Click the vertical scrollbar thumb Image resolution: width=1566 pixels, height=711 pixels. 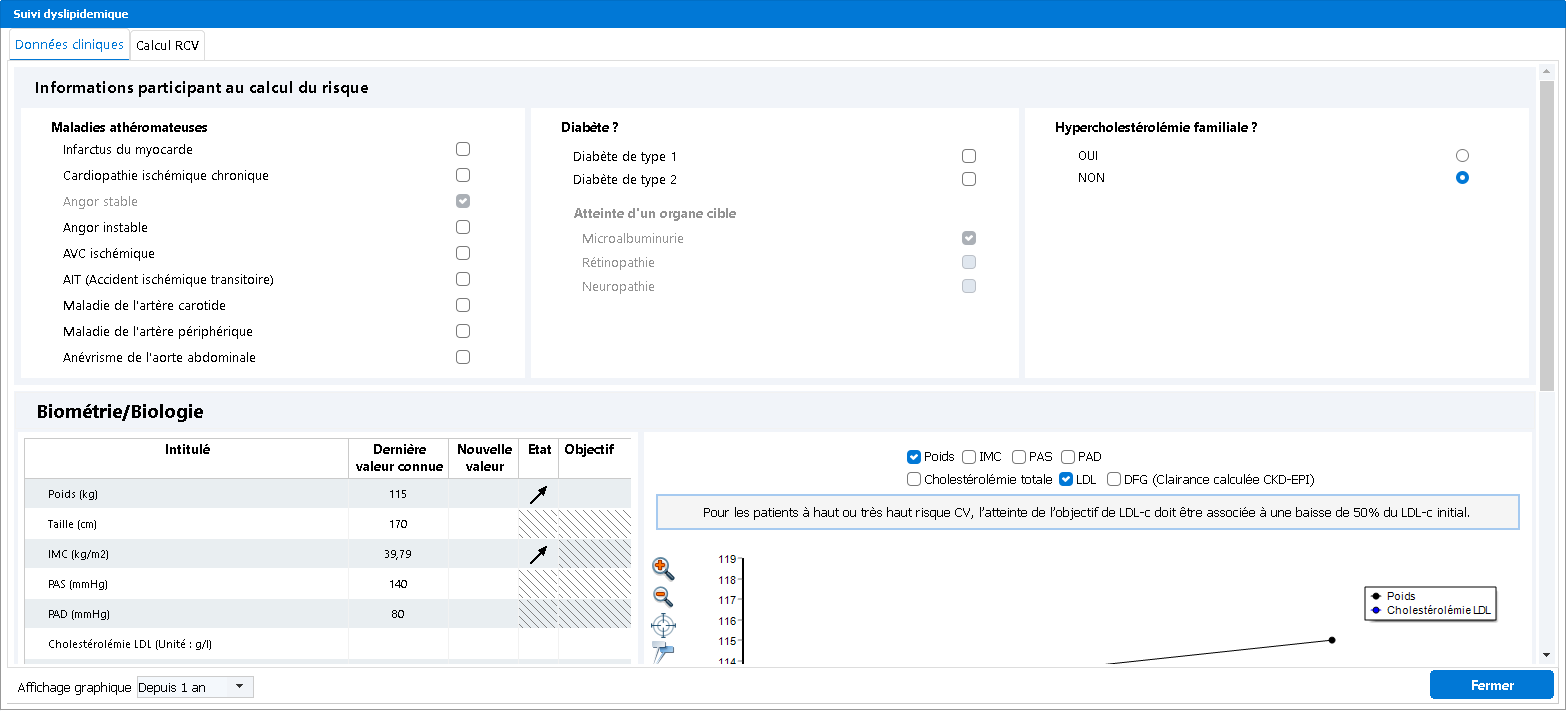coord(1547,235)
